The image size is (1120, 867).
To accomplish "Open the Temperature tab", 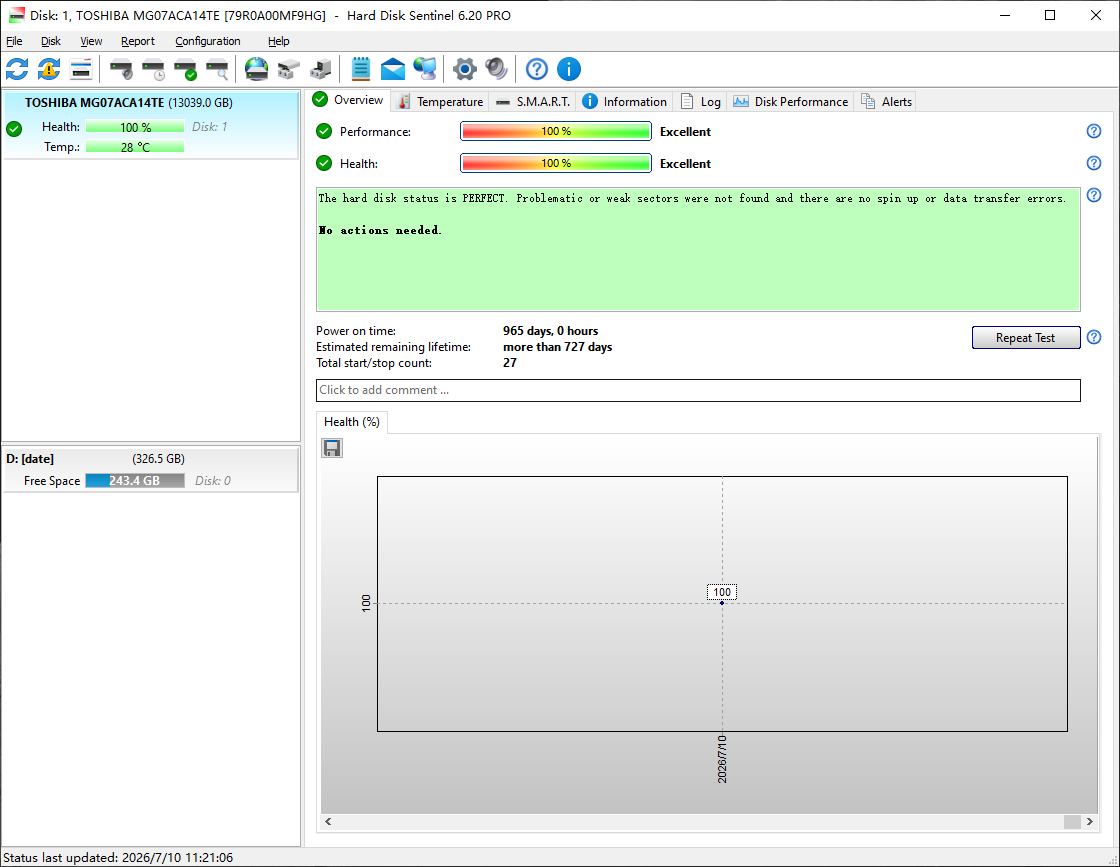I will tap(441, 101).
